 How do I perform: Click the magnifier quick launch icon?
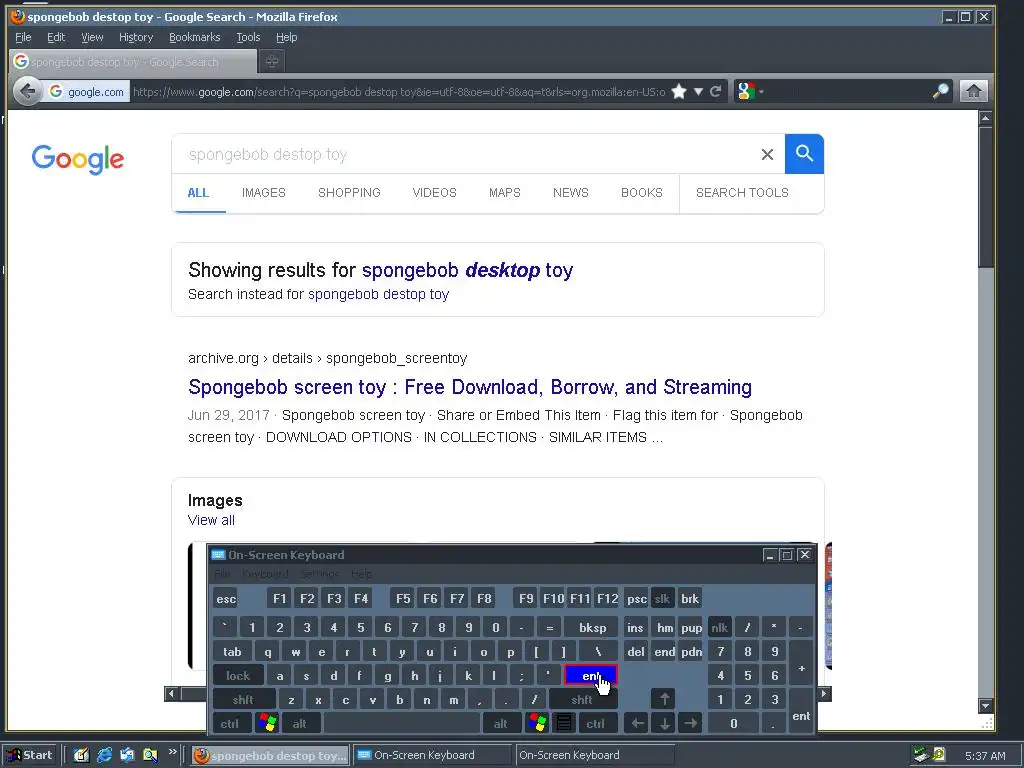[x=150, y=755]
